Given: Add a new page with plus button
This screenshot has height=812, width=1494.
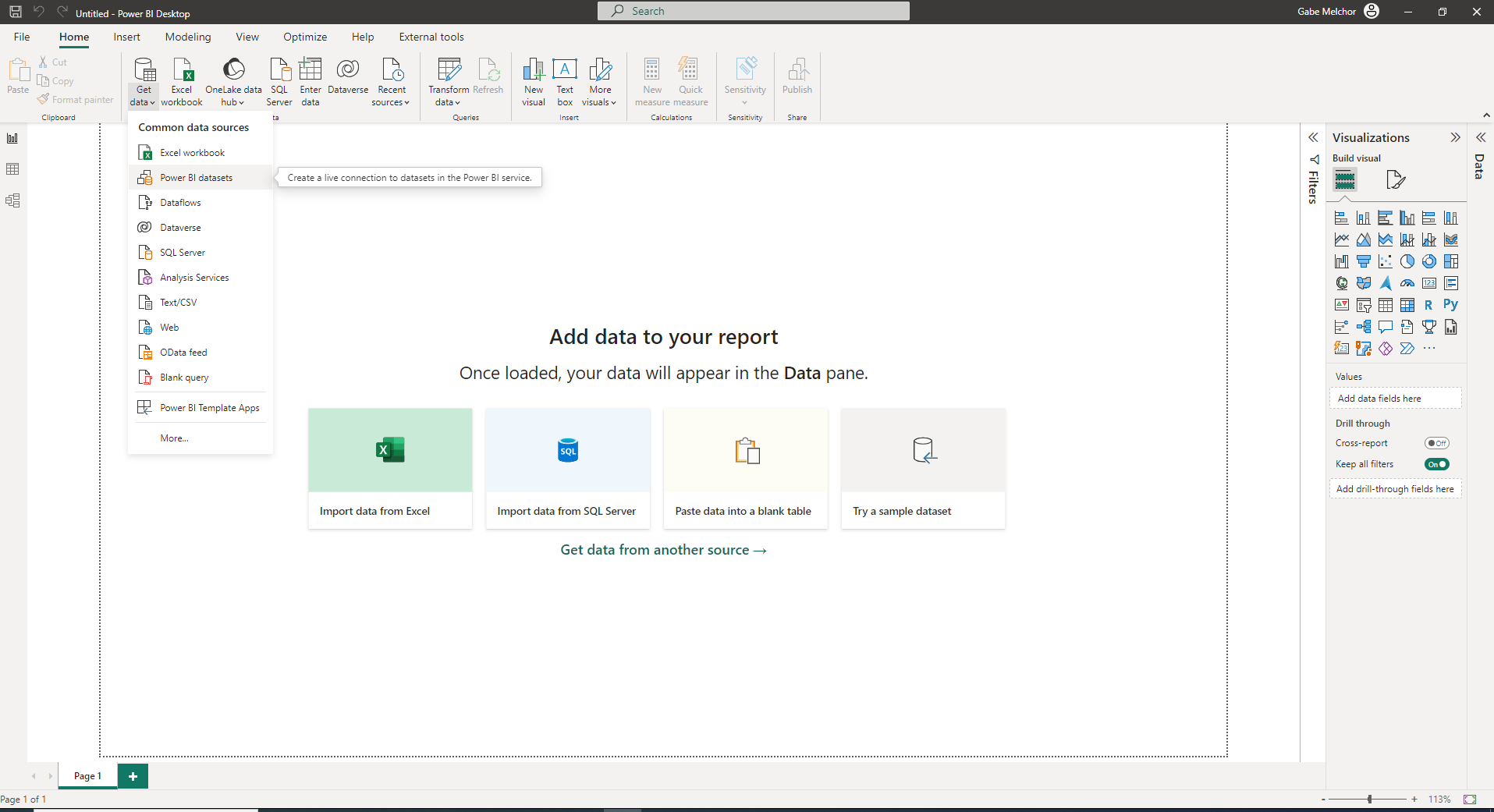Looking at the screenshot, I should [133, 776].
